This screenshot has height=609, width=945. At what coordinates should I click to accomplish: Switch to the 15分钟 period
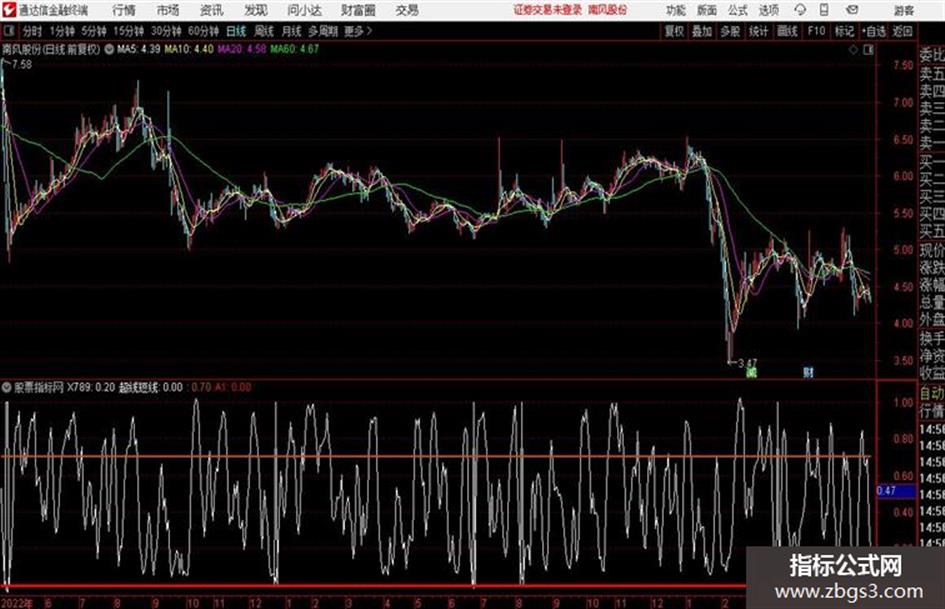pos(129,31)
